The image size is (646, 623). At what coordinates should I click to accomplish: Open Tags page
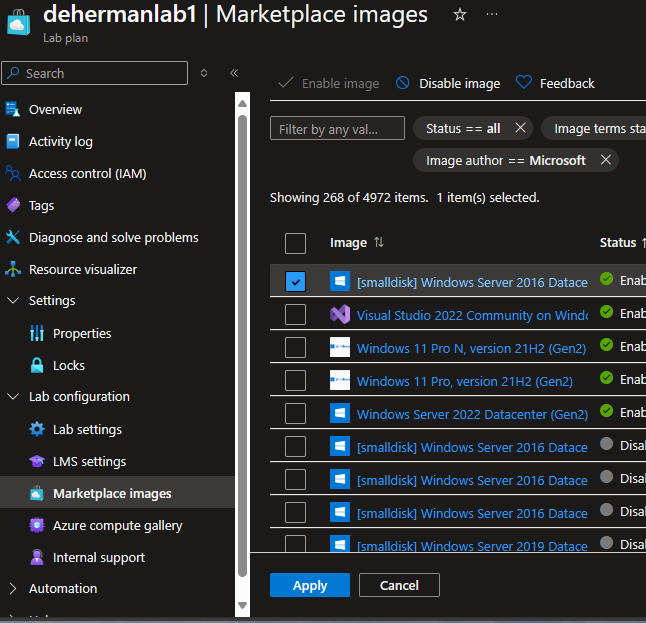point(41,205)
